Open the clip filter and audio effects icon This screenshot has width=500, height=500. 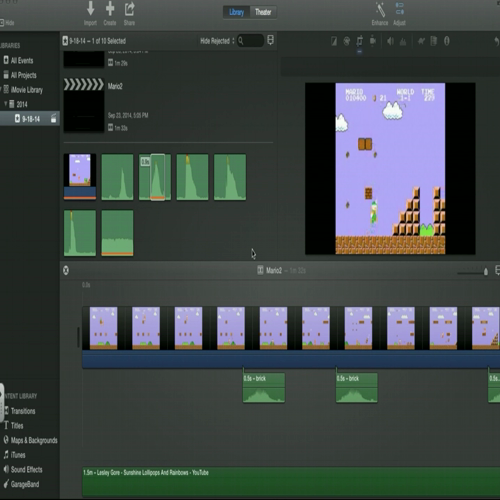tap(434, 41)
